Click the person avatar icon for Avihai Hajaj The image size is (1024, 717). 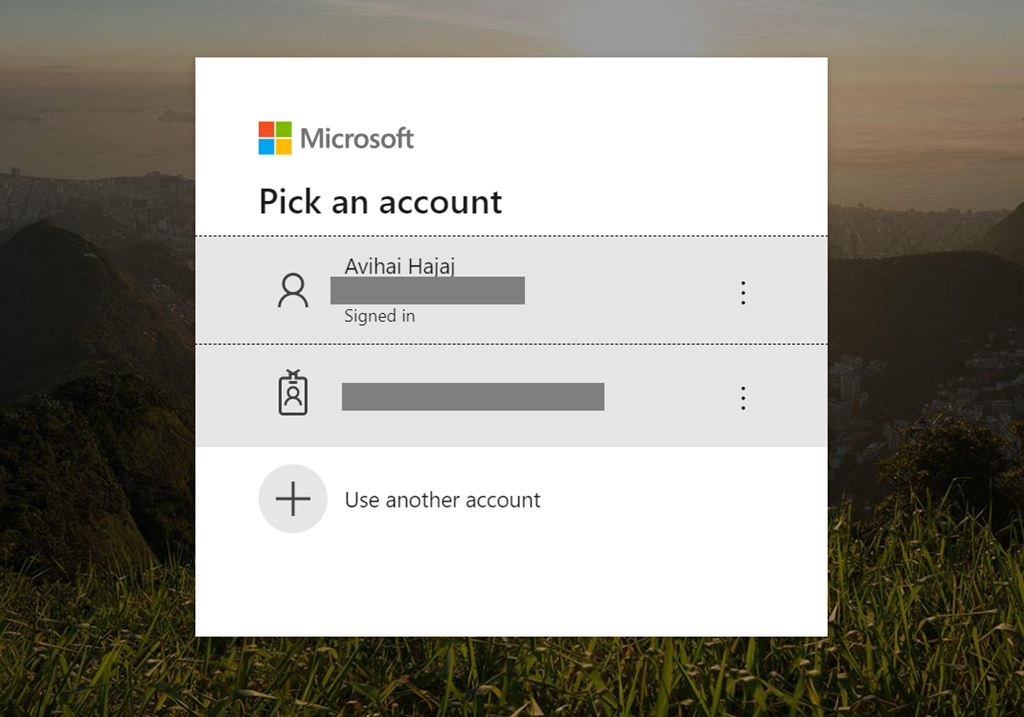coord(293,291)
